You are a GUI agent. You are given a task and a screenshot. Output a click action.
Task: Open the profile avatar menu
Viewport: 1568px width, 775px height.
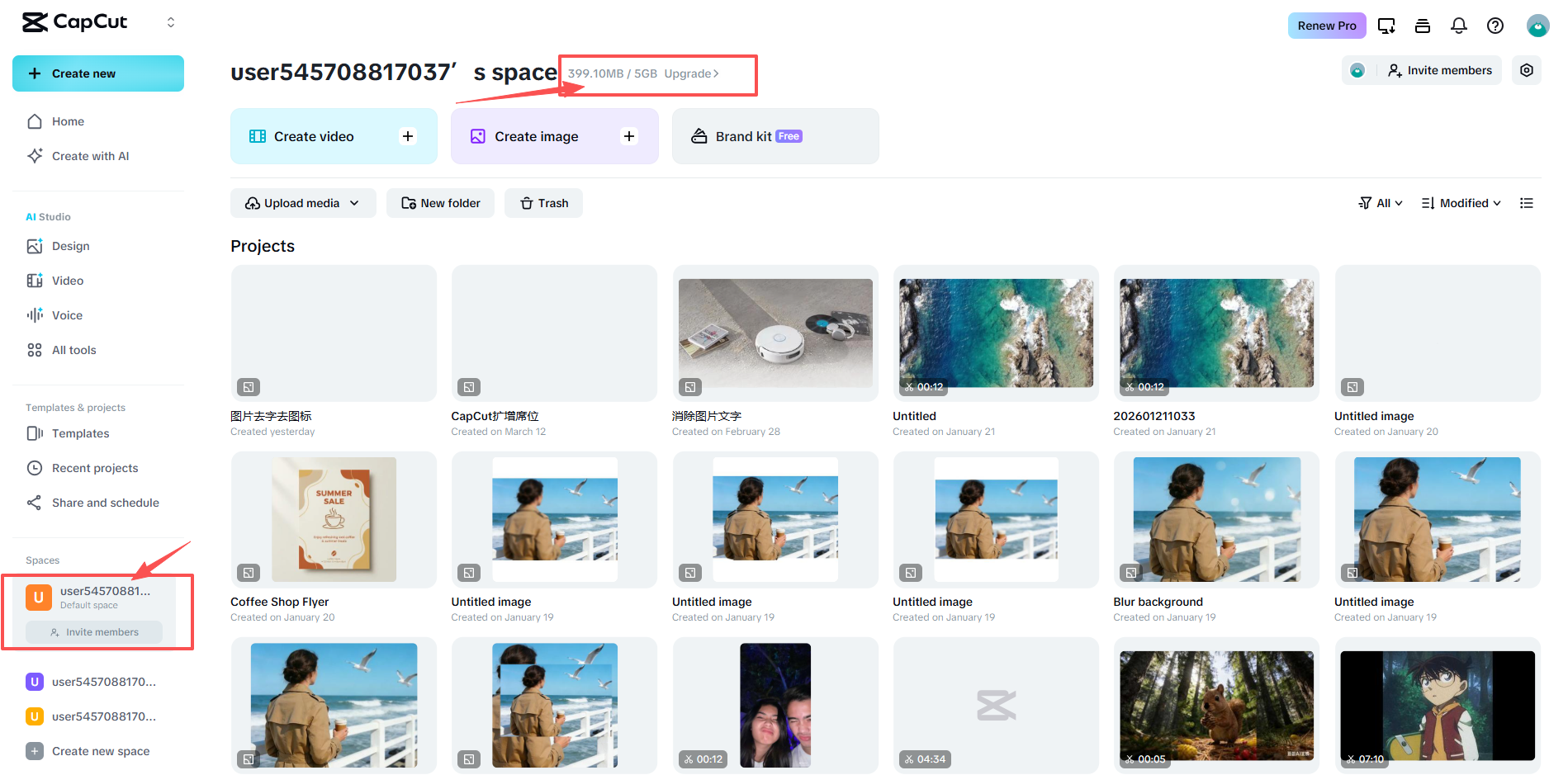pyautogui.click(x=1538, y=26)
